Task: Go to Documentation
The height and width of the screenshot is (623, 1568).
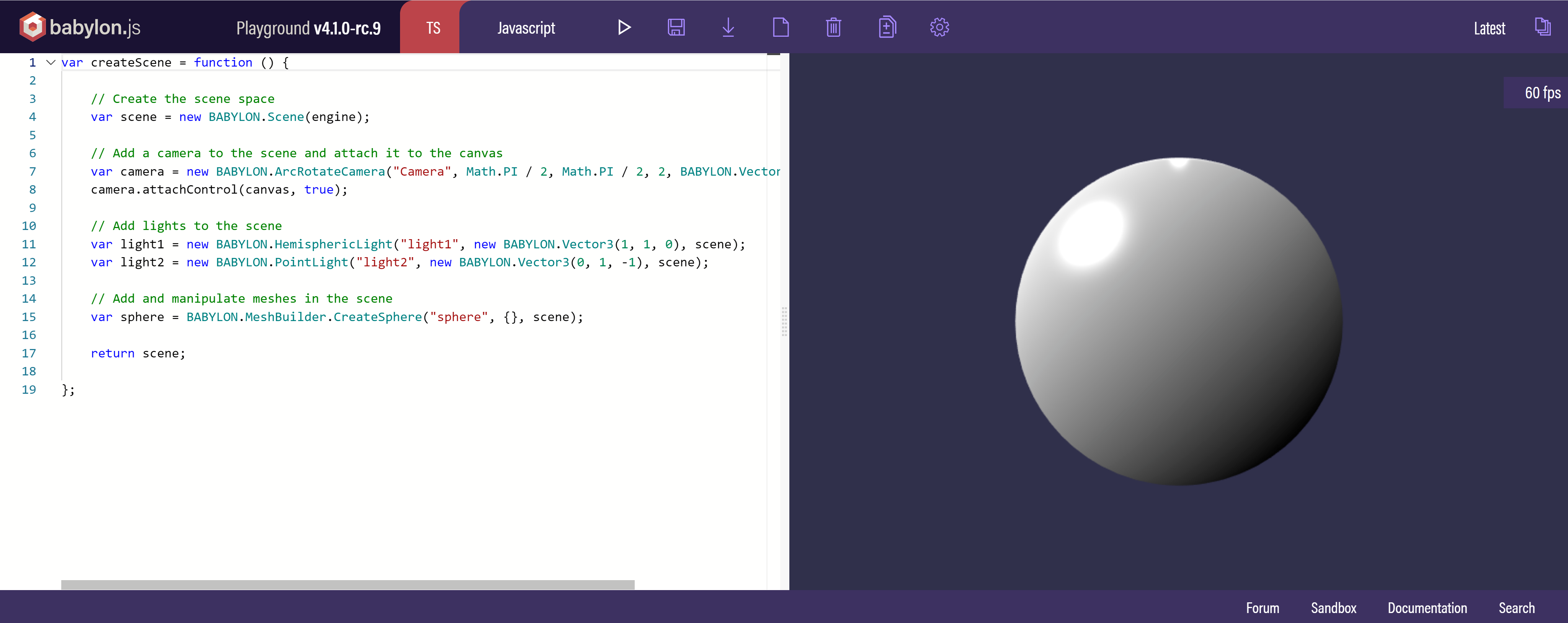Action: click(x=1427, y=608)
